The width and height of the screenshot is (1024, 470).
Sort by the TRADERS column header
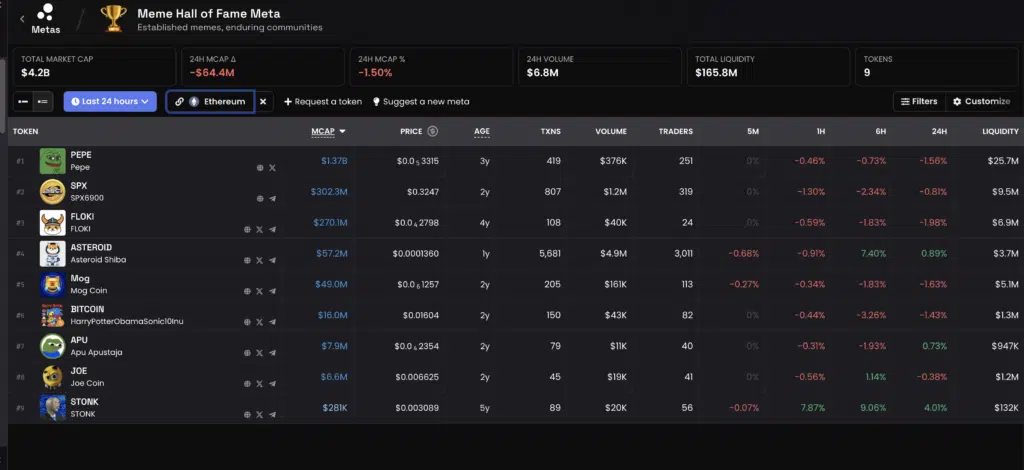675,131
